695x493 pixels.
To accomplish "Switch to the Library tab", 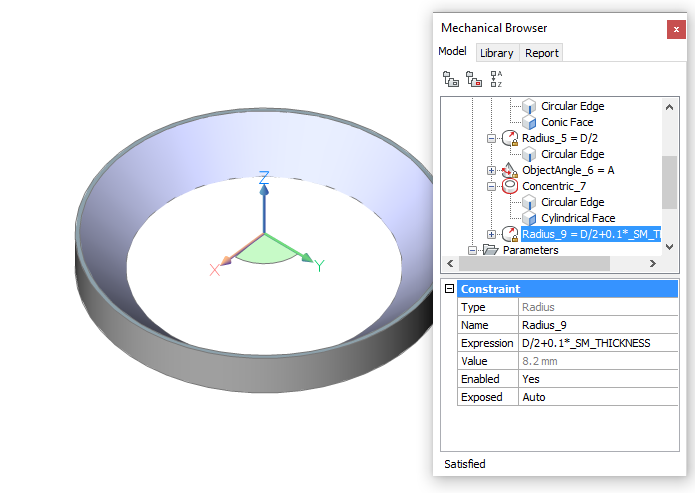I will tap(496, 53).
